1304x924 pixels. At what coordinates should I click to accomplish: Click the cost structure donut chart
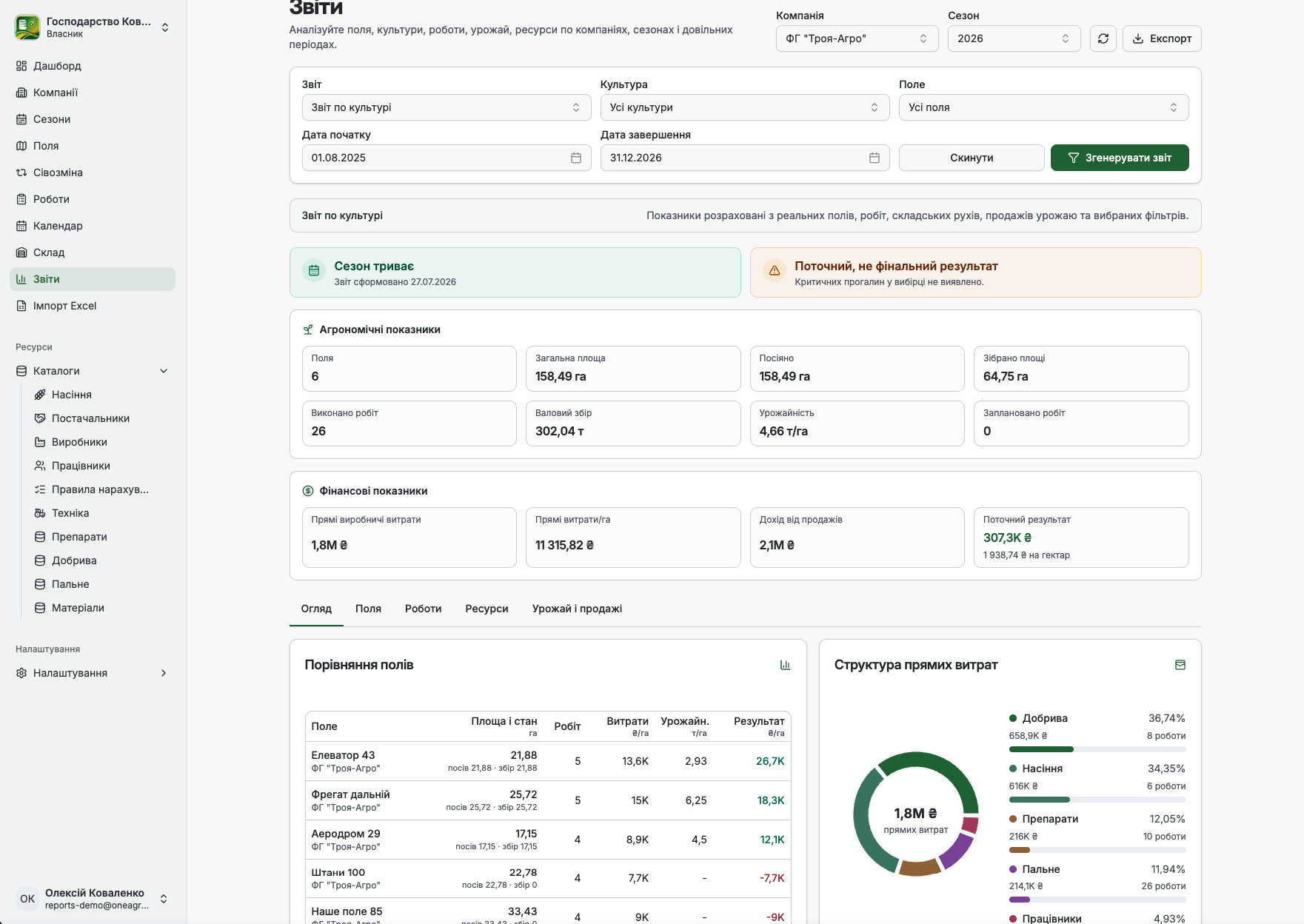click(916, 814)
